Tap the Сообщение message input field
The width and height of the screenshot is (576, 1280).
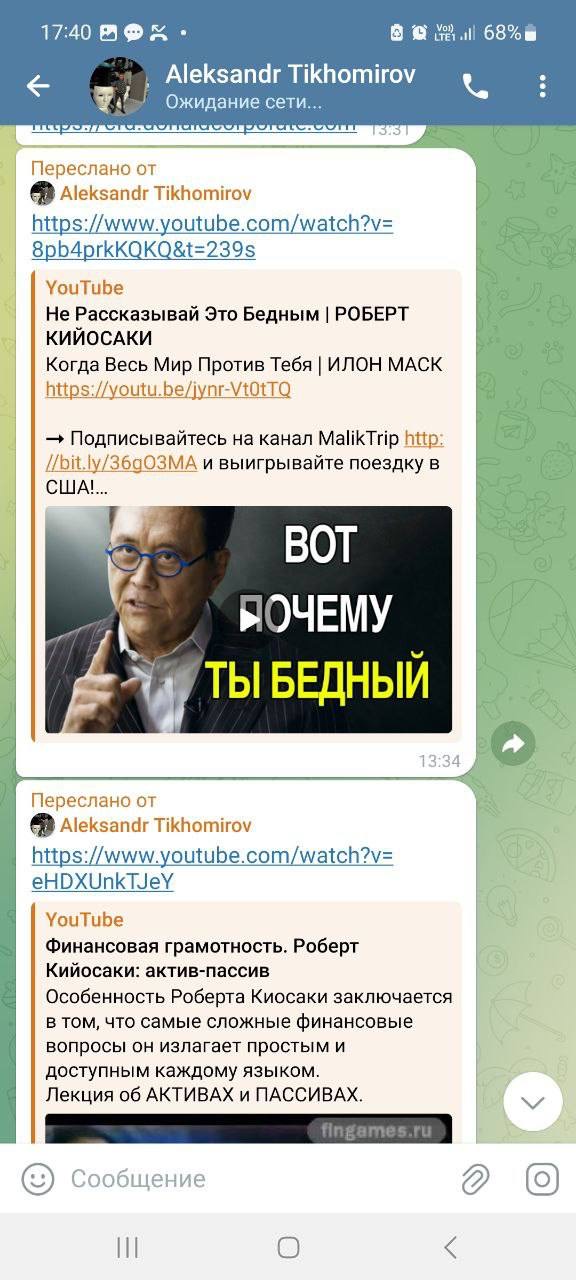coord(255,1179)
